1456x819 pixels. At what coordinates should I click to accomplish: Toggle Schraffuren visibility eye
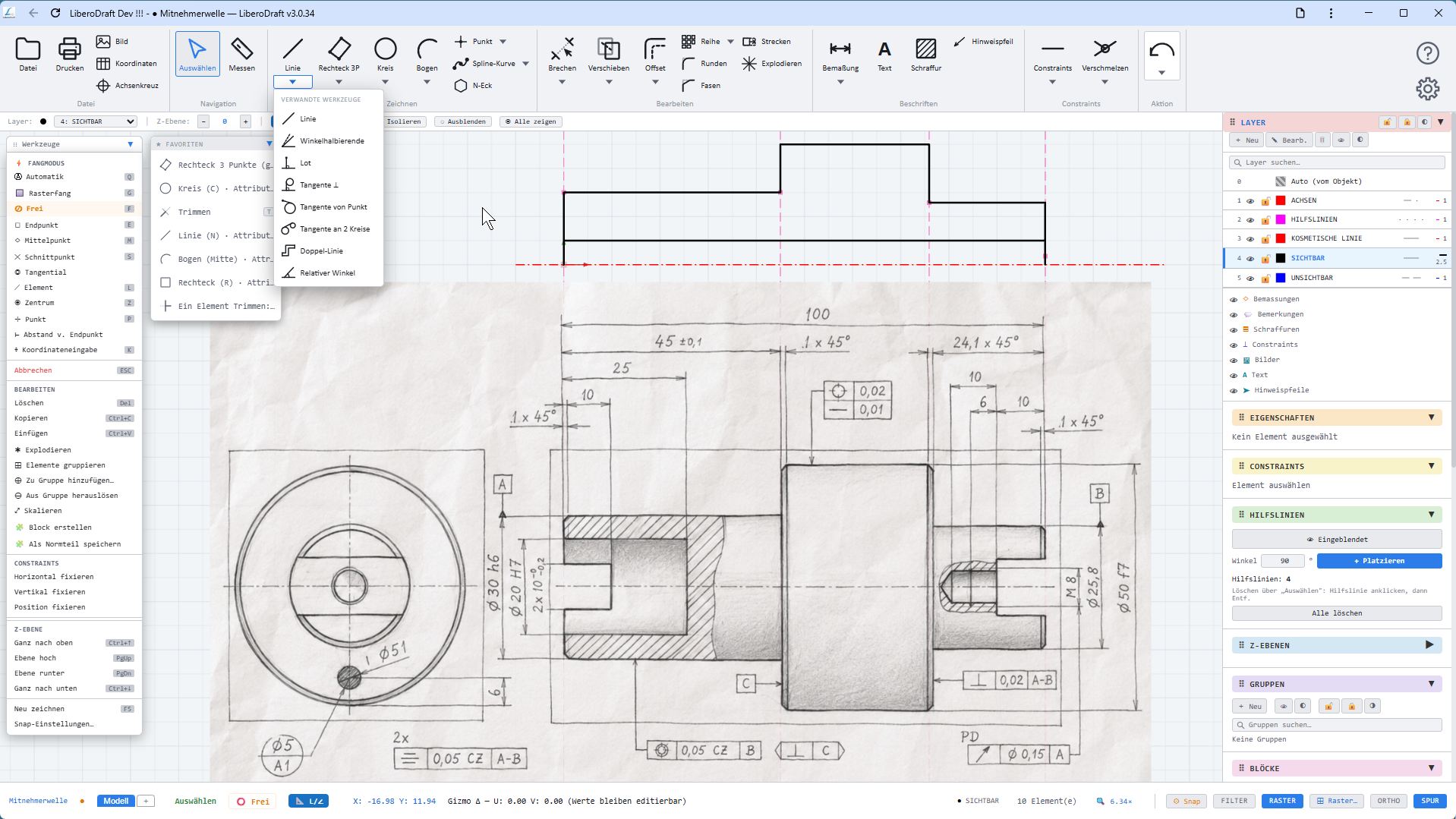1234,330
